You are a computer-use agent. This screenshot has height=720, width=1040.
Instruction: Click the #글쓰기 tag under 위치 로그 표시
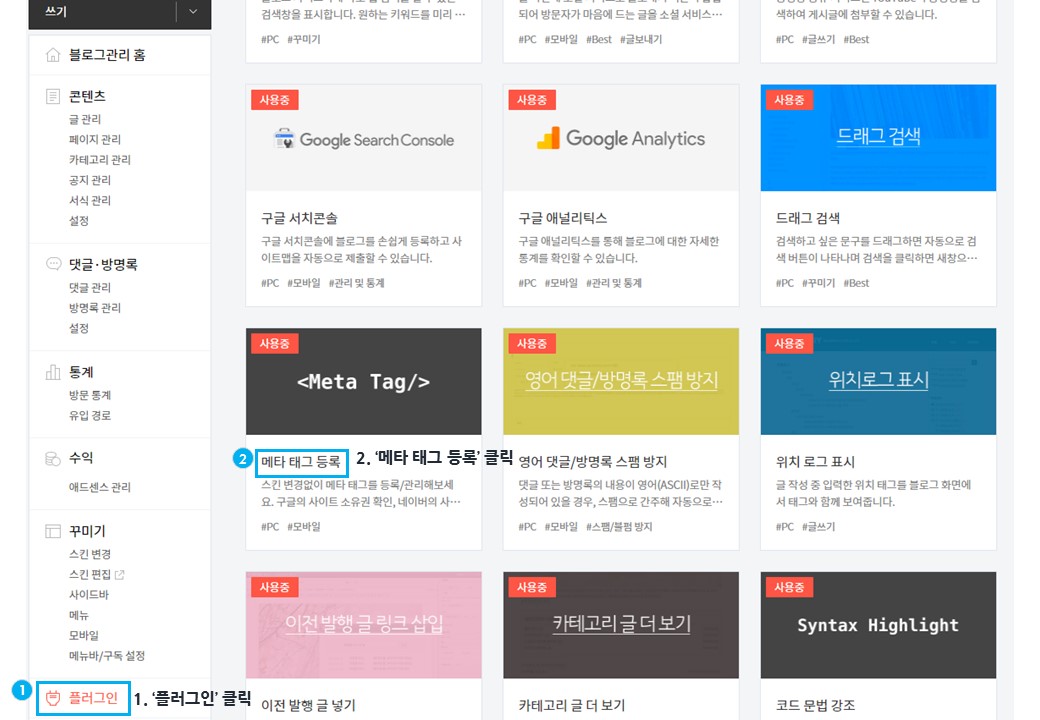click(818, 526)
